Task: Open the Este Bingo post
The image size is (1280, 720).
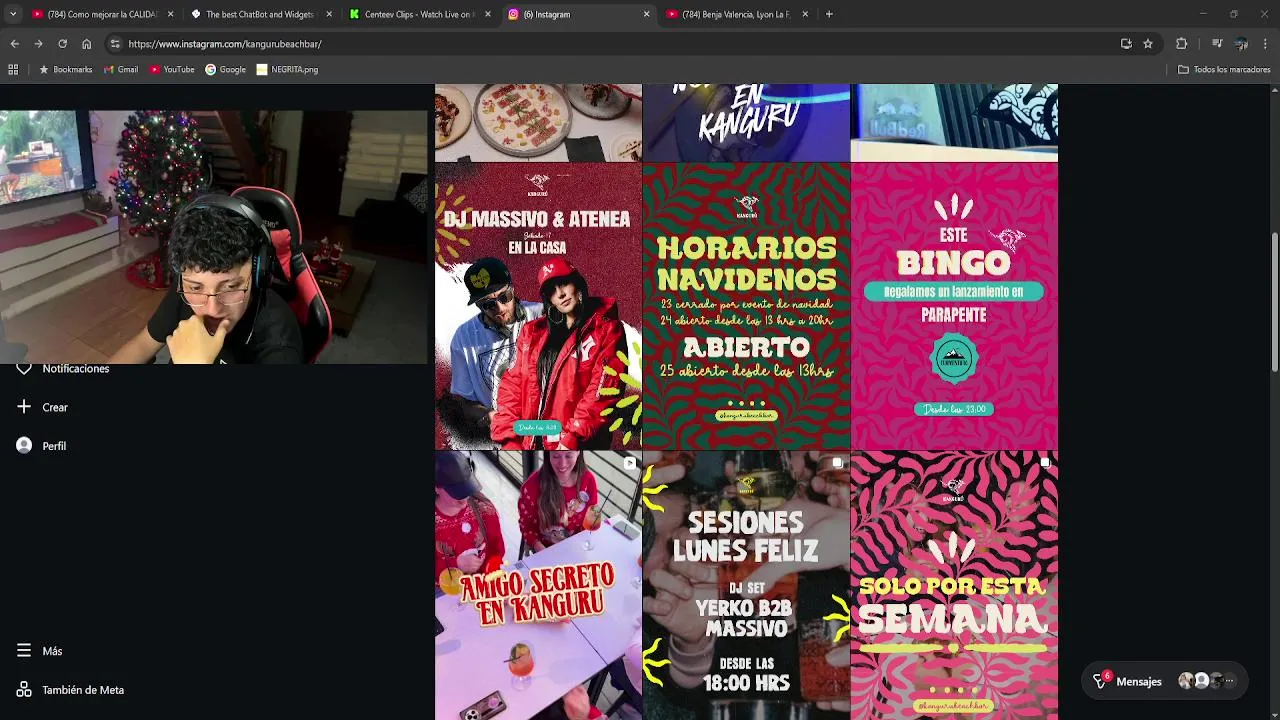Action: 954,306
